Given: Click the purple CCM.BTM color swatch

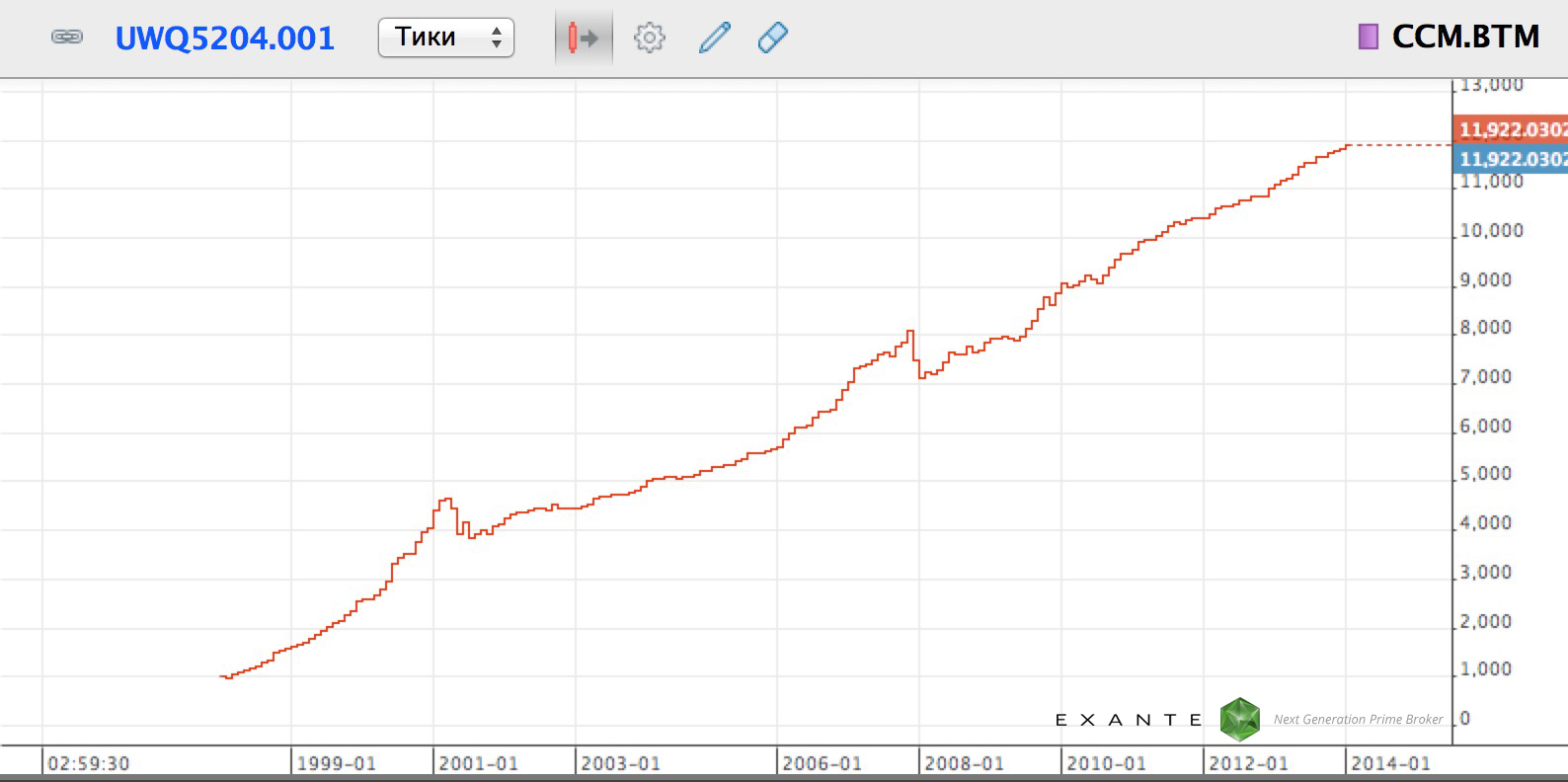Looking at the screenshot, I should tap(1368, 38).
